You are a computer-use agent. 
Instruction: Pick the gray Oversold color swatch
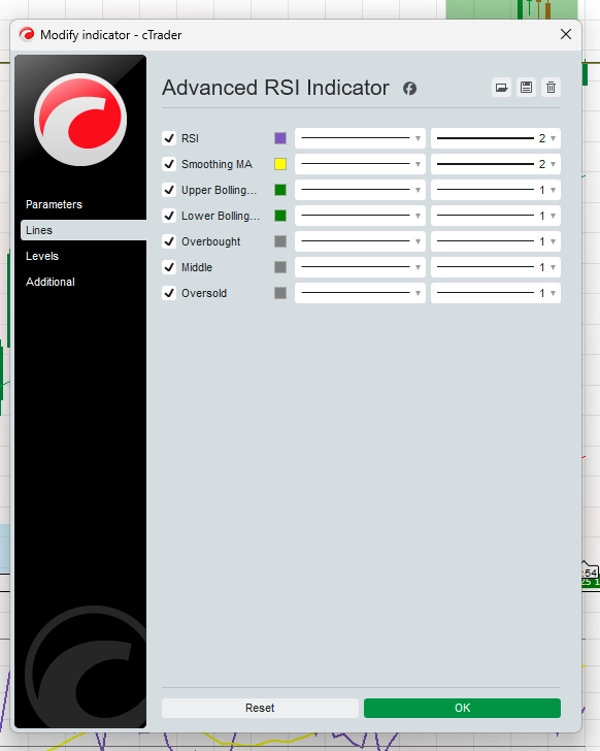(281, 293)
